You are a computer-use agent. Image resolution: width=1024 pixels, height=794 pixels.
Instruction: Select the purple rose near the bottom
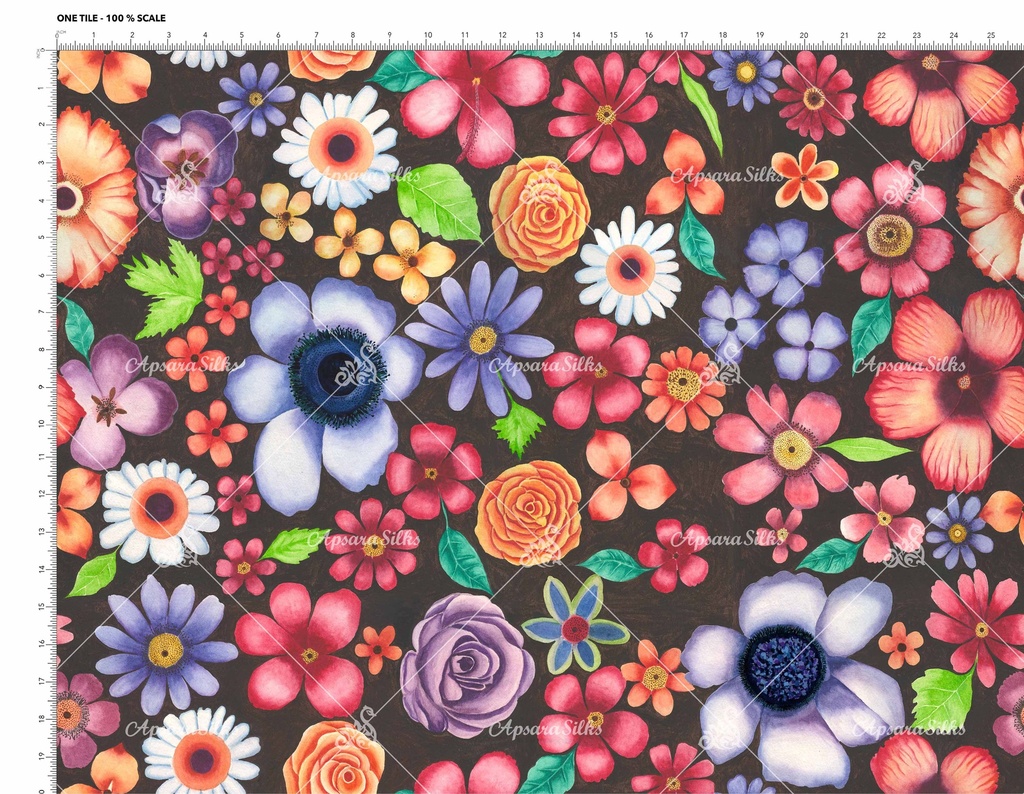467,663
